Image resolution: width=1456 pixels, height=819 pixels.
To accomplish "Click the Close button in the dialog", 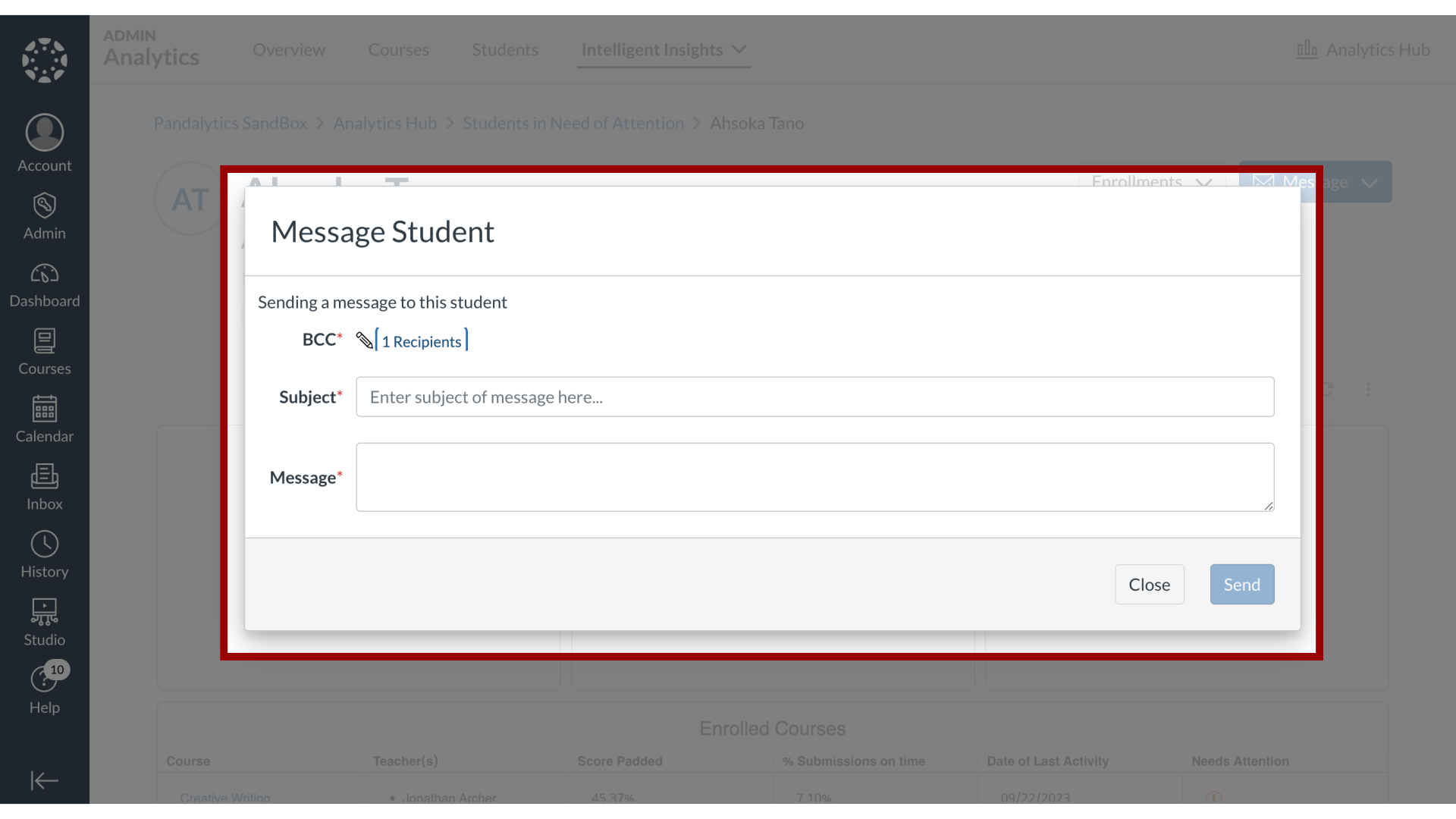I will (x=1150, y=585).
